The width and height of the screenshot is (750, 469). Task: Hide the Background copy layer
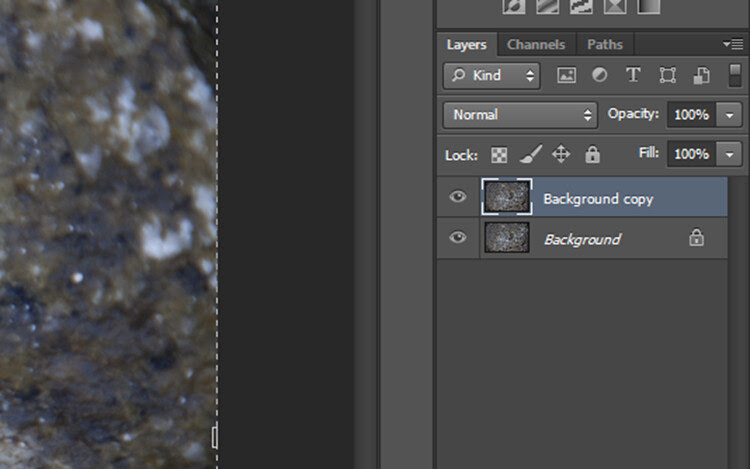(458, 196)
